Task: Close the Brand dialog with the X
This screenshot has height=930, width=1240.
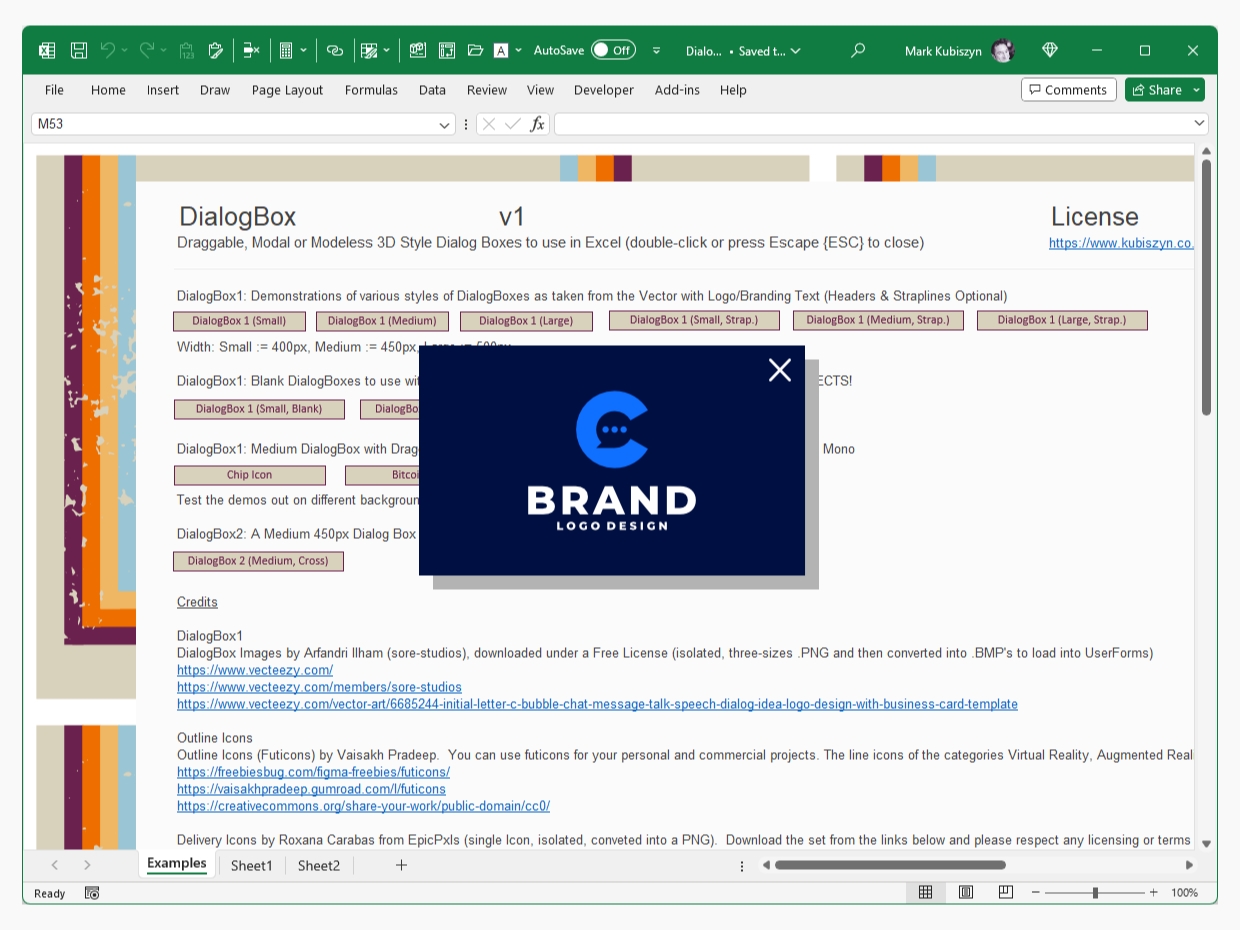Action: [780, 370]
